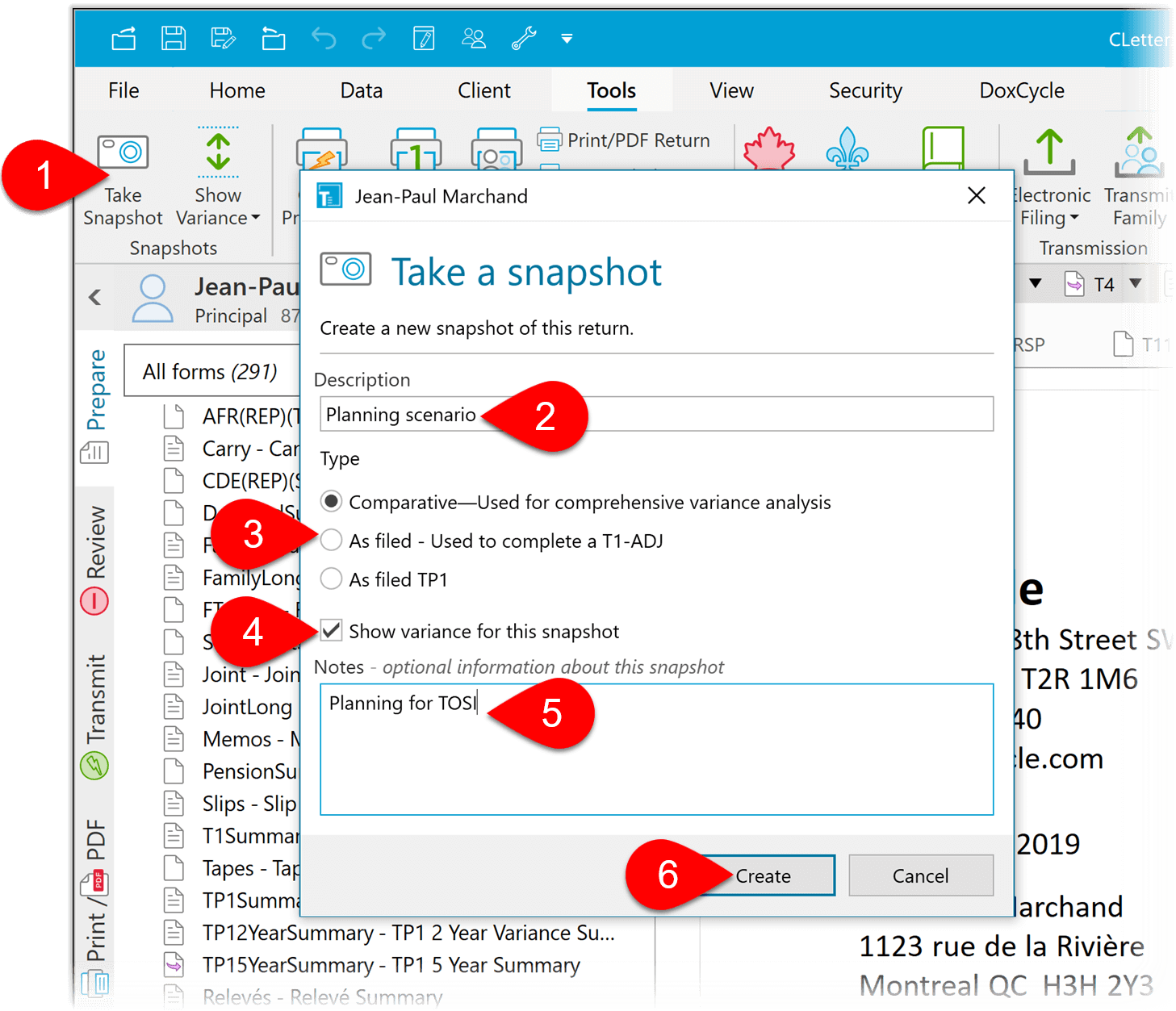The image size is (1176, 1011).
Task: Open the DoxCycle ribbon tab
Action: point(1022,90)
